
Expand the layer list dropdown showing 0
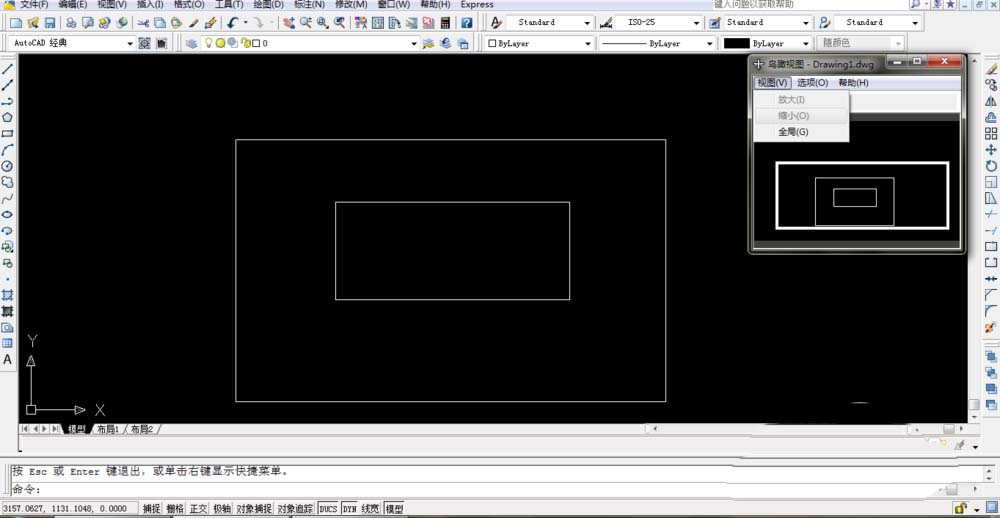click(414, 43)
